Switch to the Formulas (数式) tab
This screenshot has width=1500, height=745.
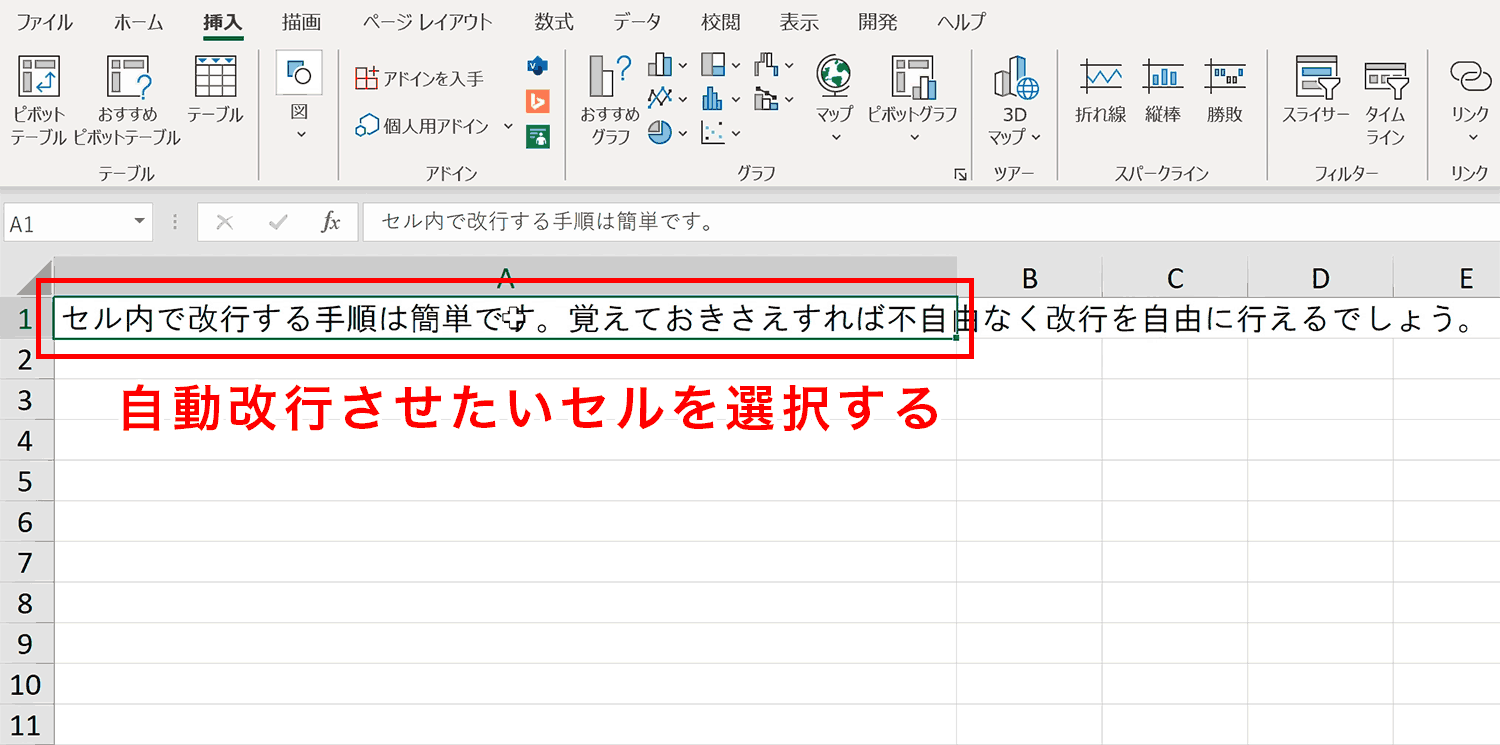(553, 22)
